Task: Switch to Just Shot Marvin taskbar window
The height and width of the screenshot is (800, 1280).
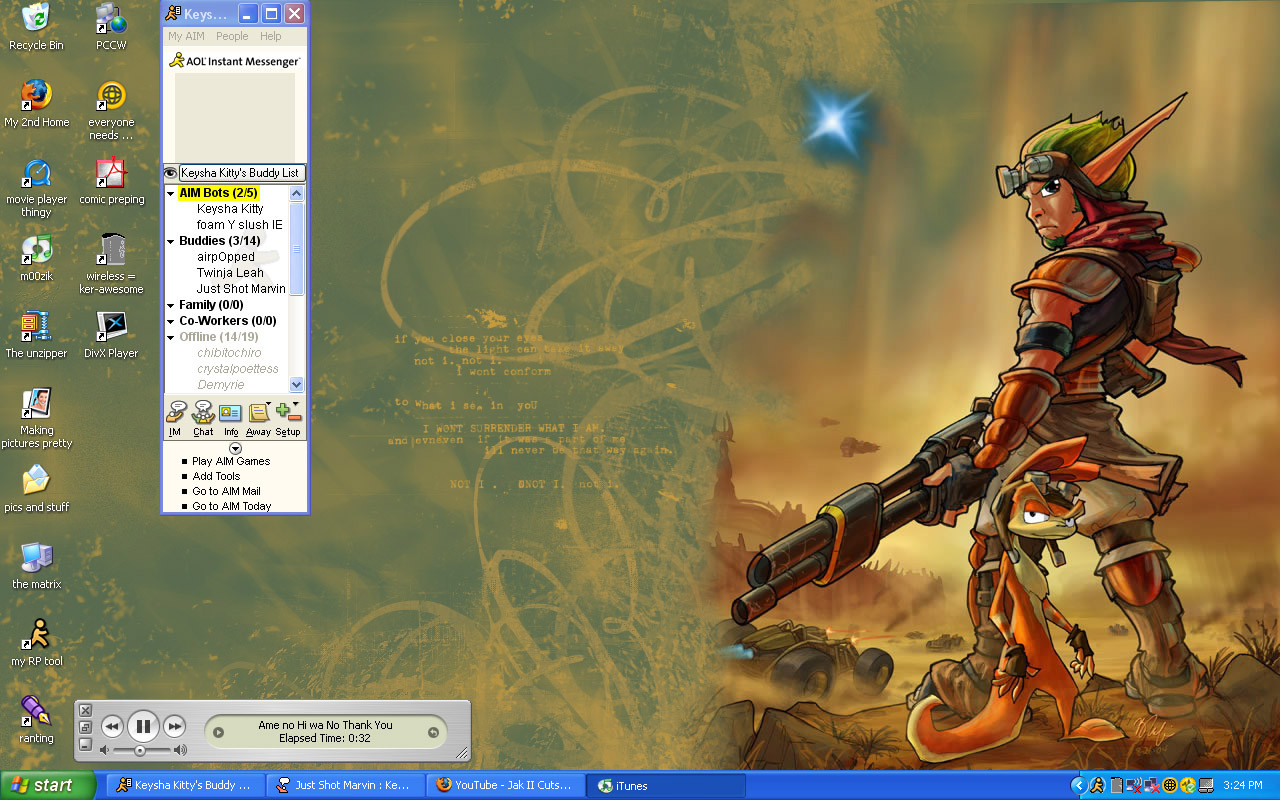Action: click(345, 785)
